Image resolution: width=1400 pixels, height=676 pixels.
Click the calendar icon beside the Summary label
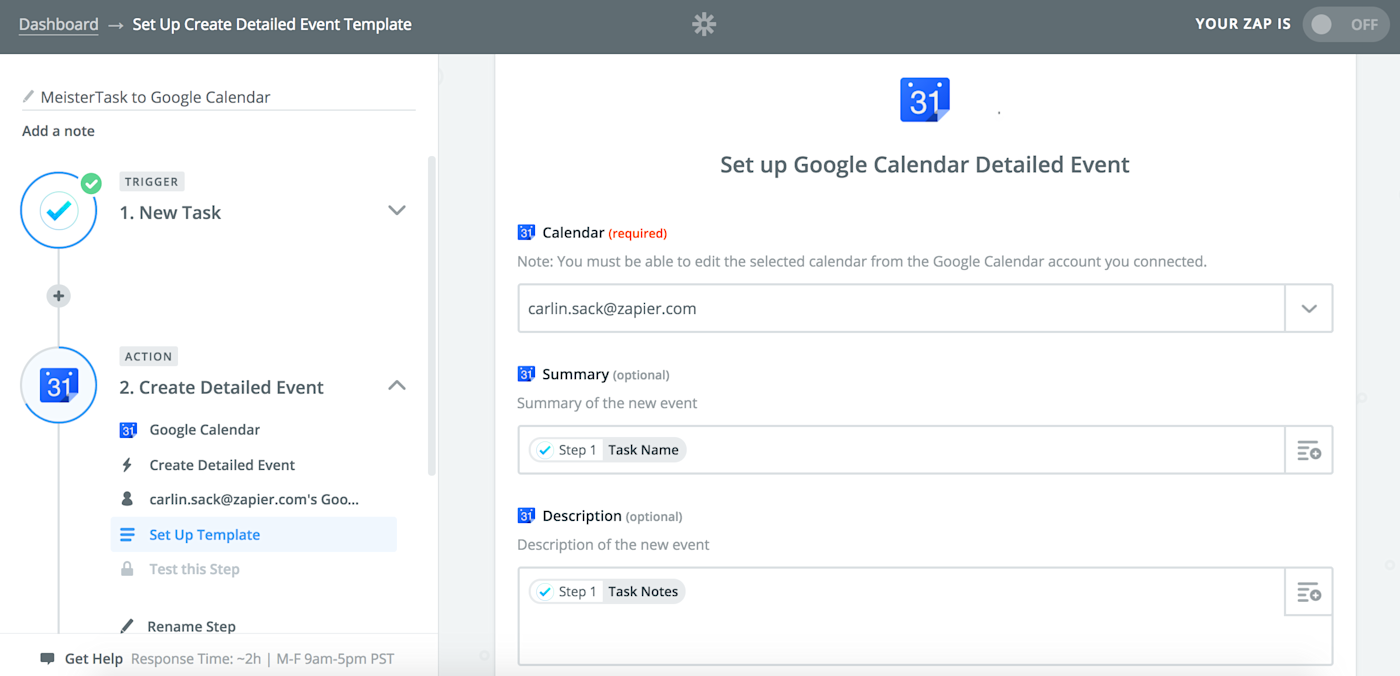coord(526,374)
